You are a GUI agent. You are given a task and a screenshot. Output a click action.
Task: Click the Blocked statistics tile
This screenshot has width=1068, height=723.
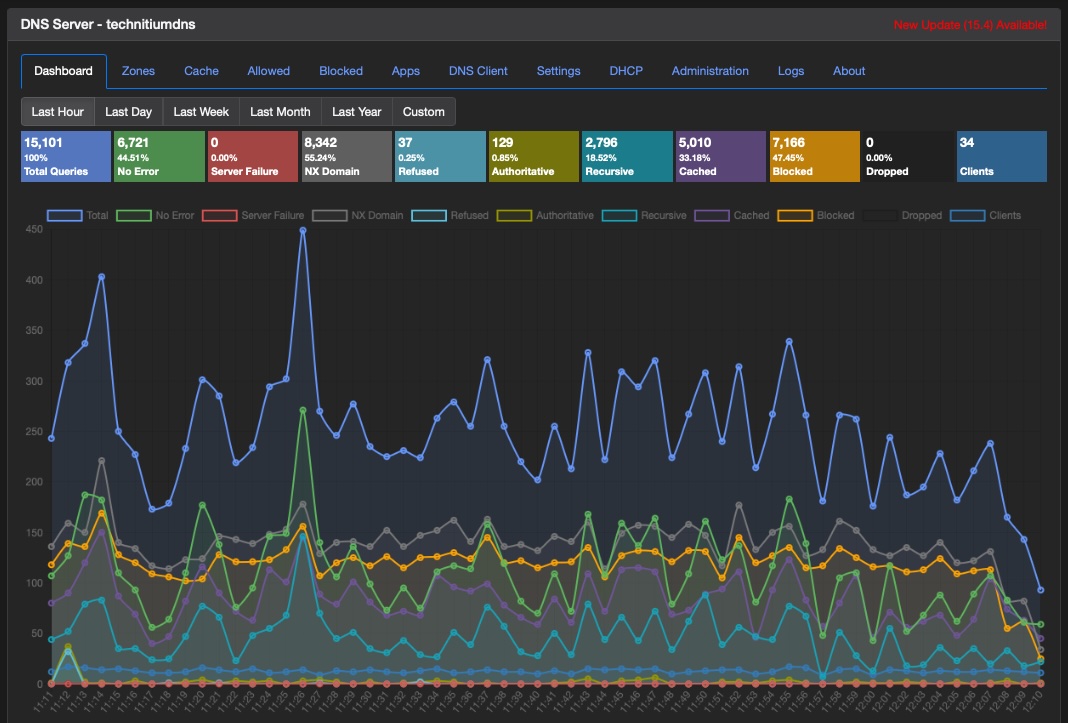point(815,157)
